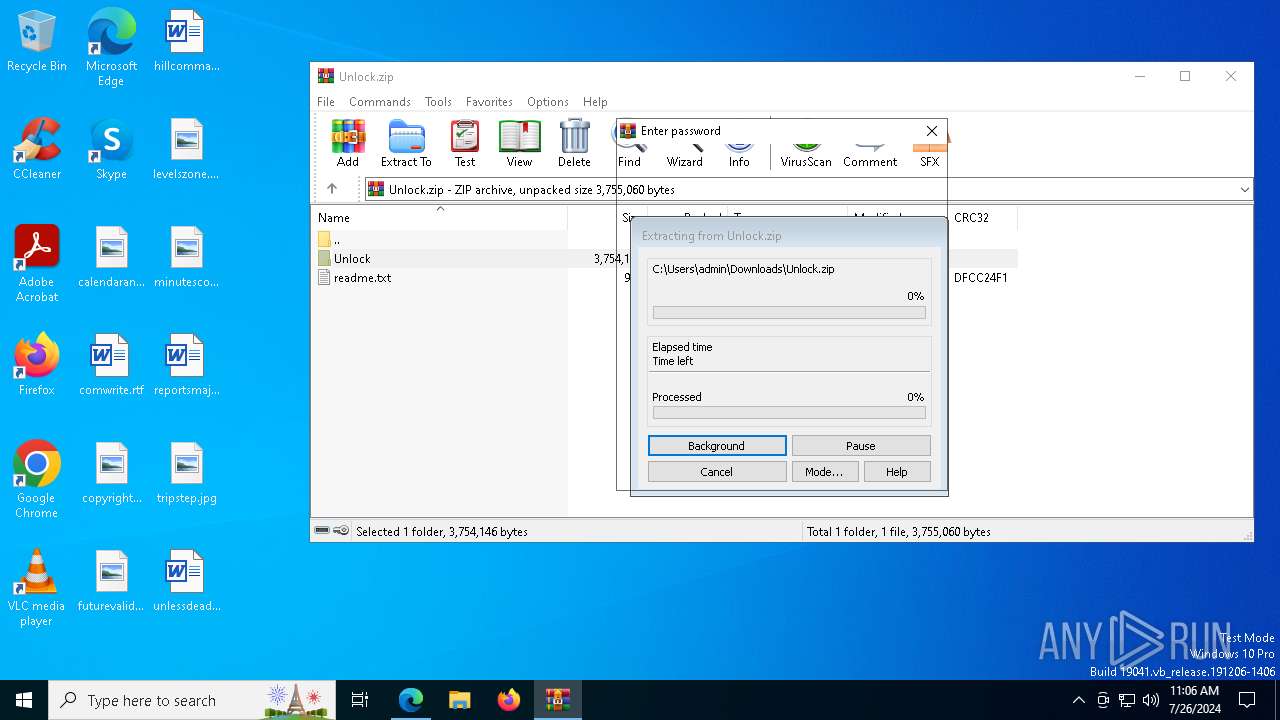This screenshot has width=1280, height=720.
Task: Click the Background button in extraction dialog
Action: coord(717,446)
